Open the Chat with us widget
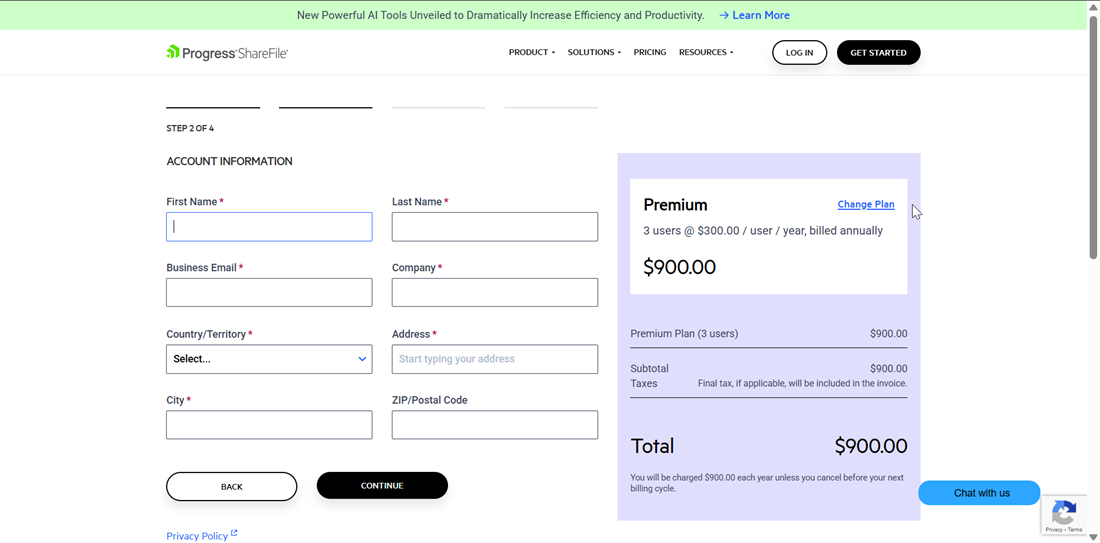 point(979,493)
